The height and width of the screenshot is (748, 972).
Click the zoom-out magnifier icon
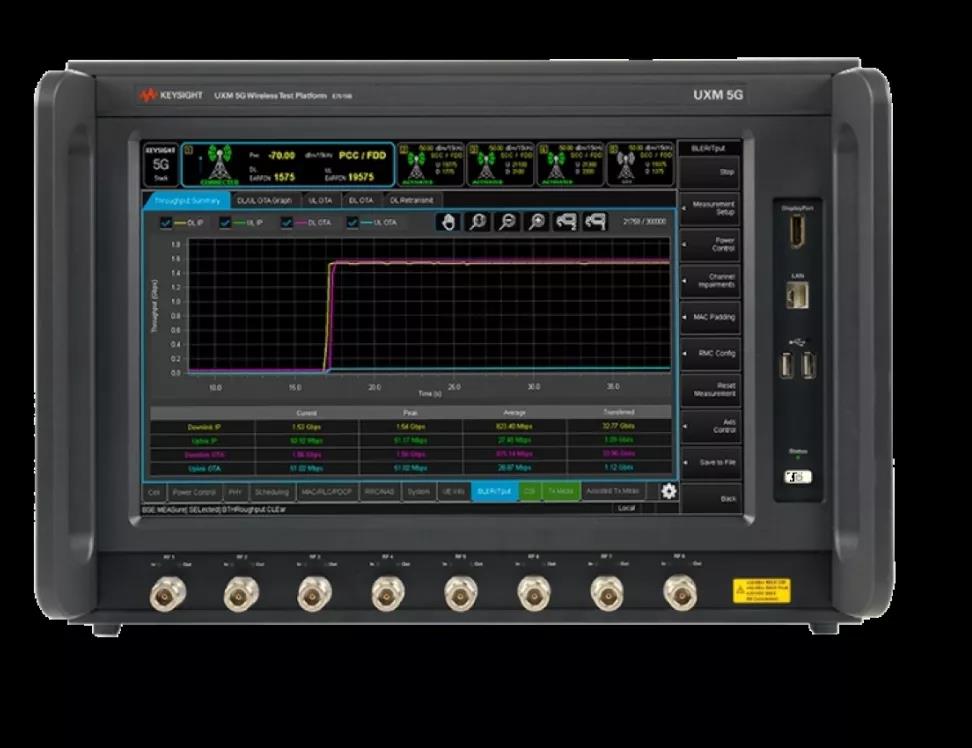pos(508,222)
